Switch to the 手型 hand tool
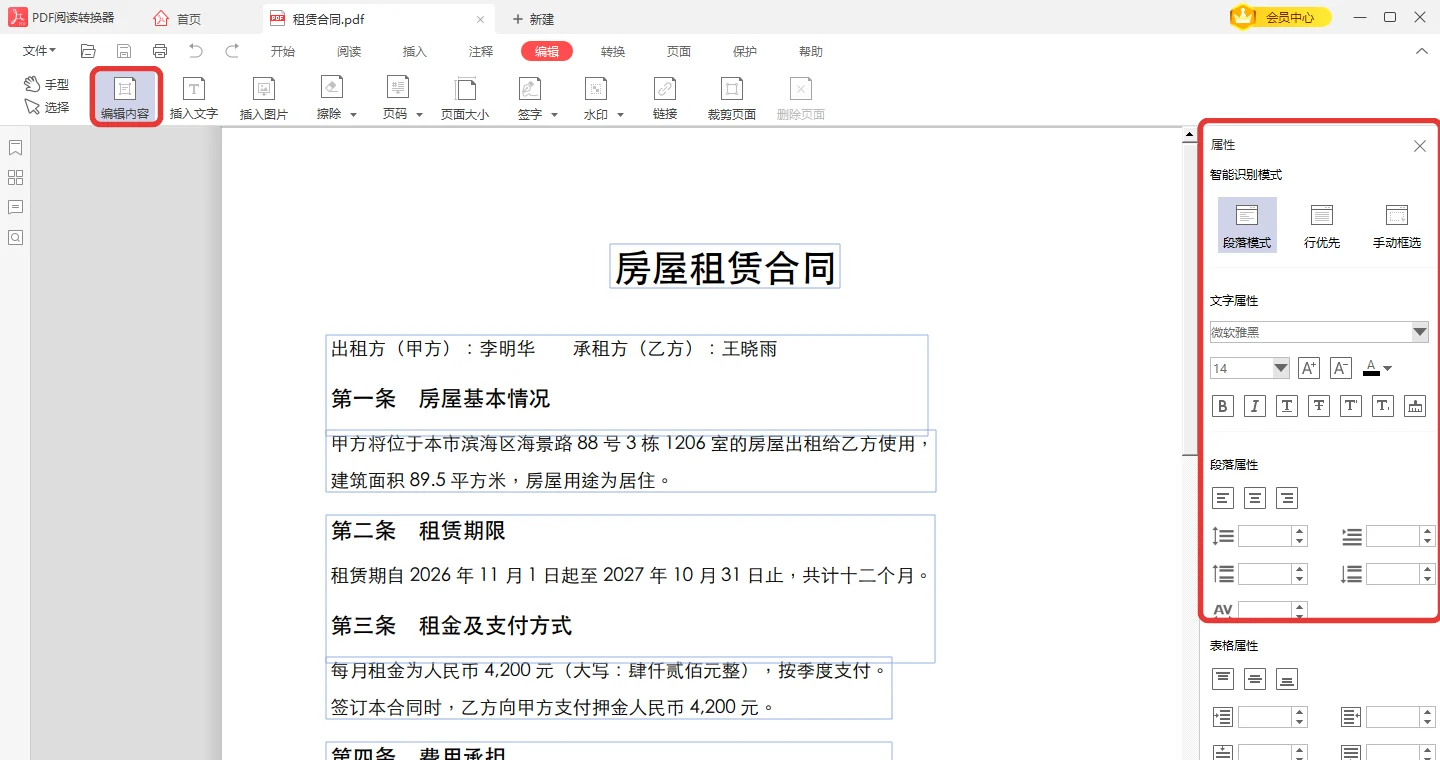 pos(47,85)
